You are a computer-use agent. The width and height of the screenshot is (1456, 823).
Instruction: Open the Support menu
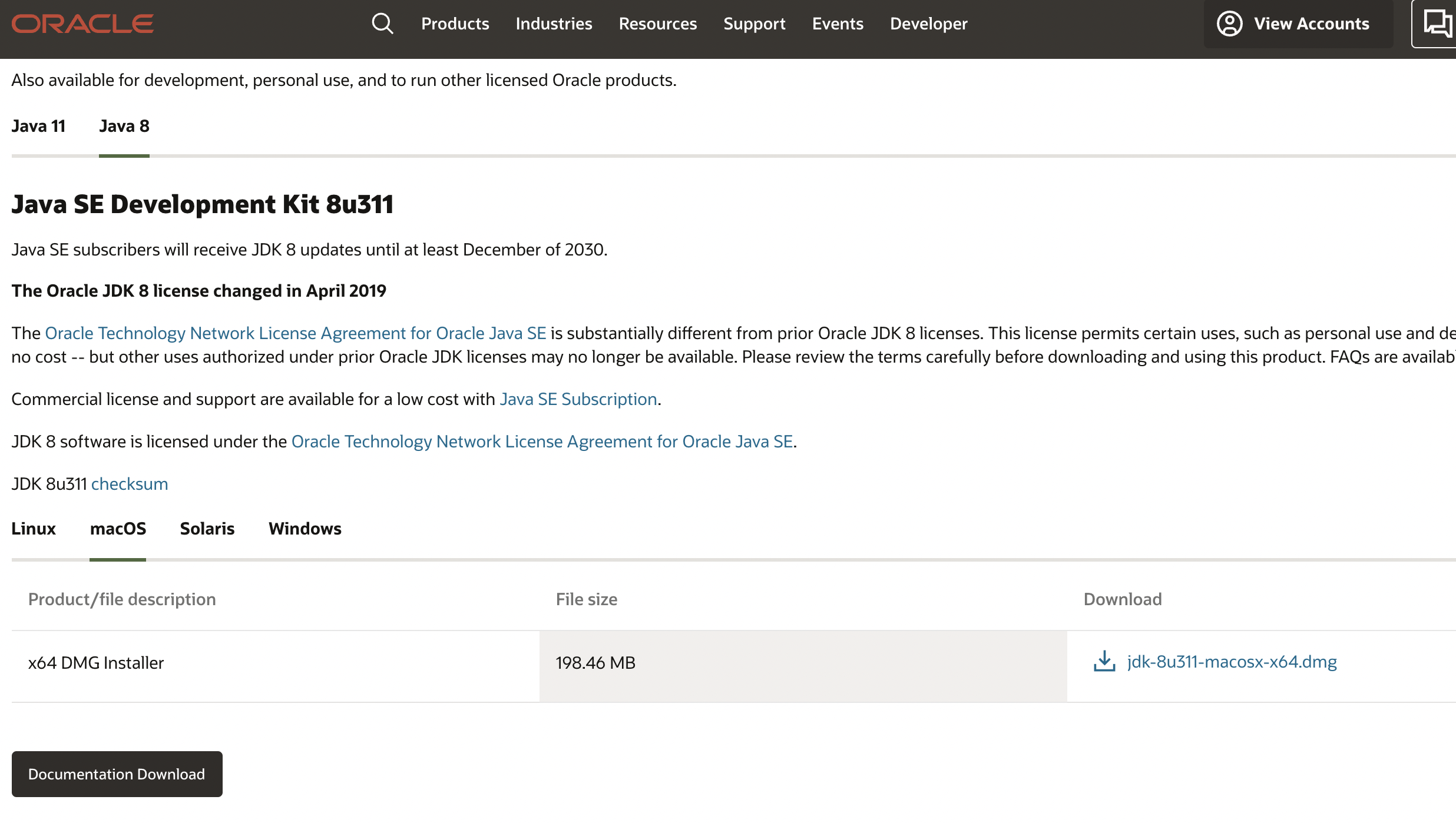point(754,24)
